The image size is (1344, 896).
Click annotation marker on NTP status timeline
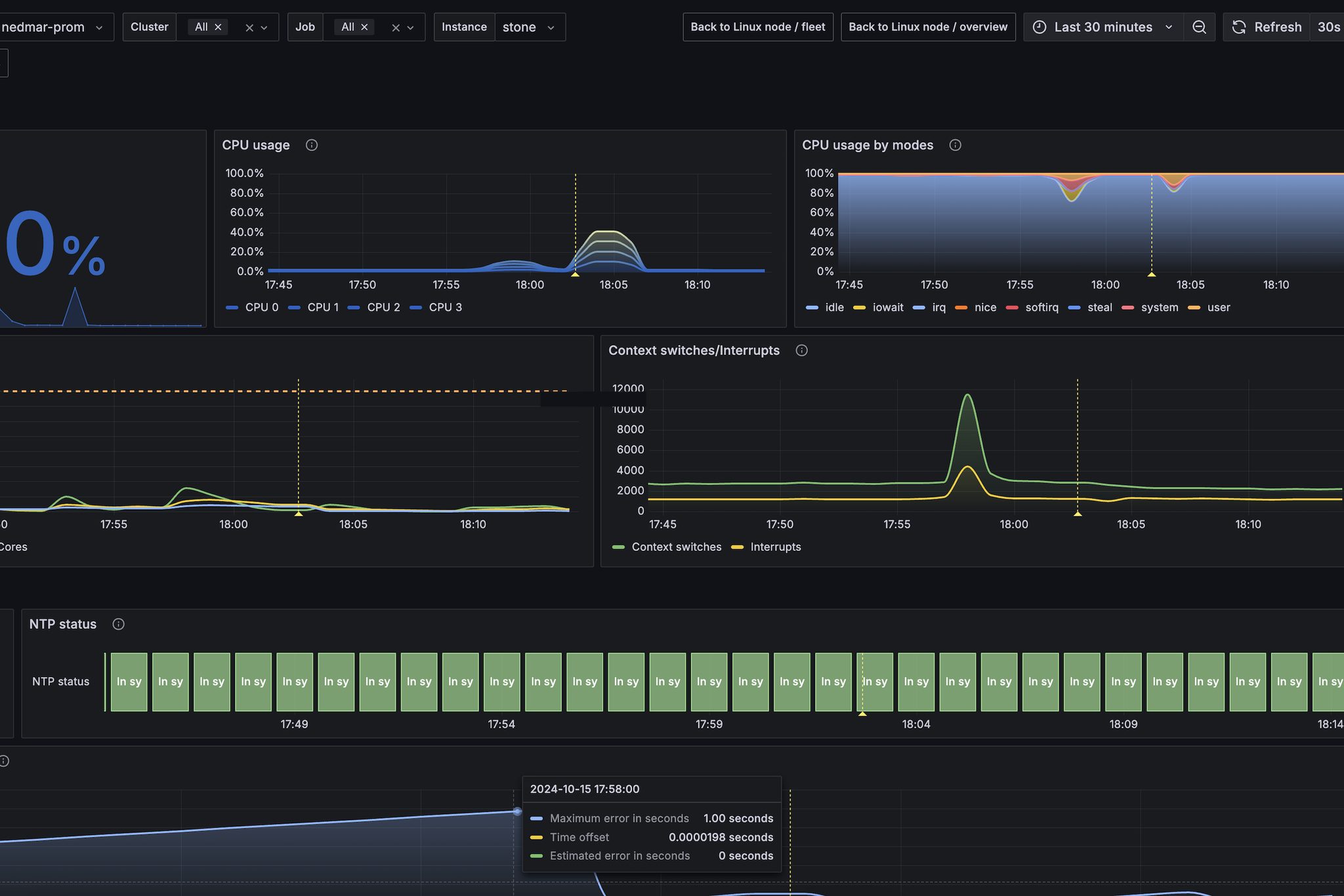click(862, 713)
